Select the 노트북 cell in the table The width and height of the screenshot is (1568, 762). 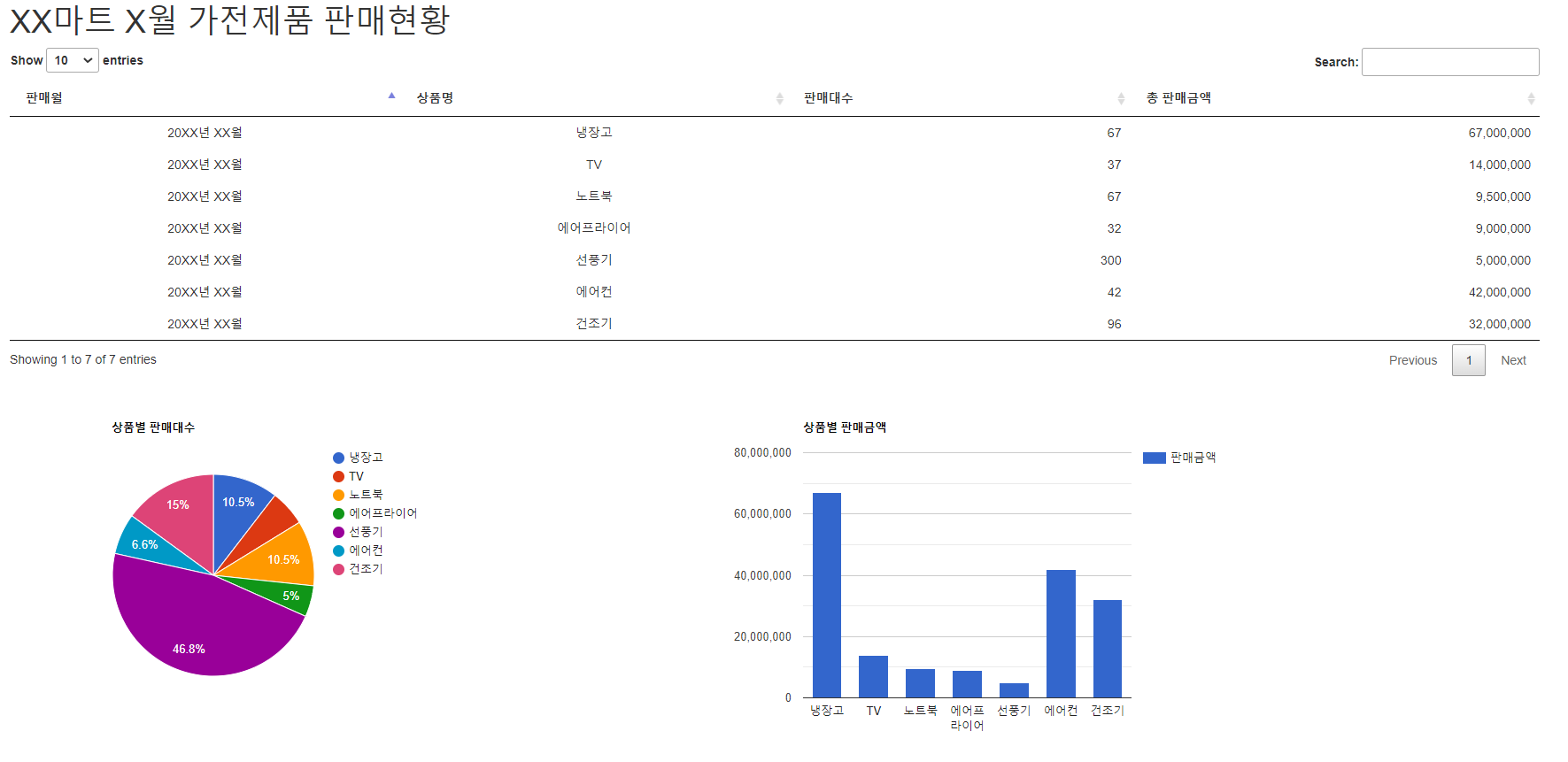pyautogui.click(x=594, y=196)
